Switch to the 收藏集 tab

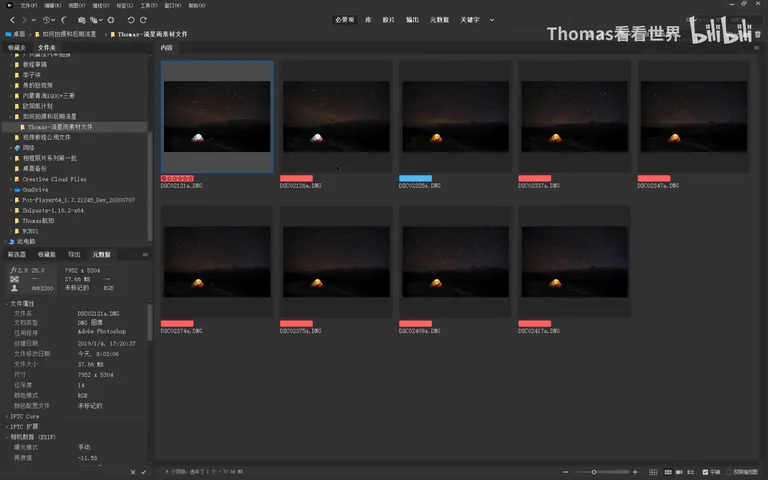pos(47,255)
